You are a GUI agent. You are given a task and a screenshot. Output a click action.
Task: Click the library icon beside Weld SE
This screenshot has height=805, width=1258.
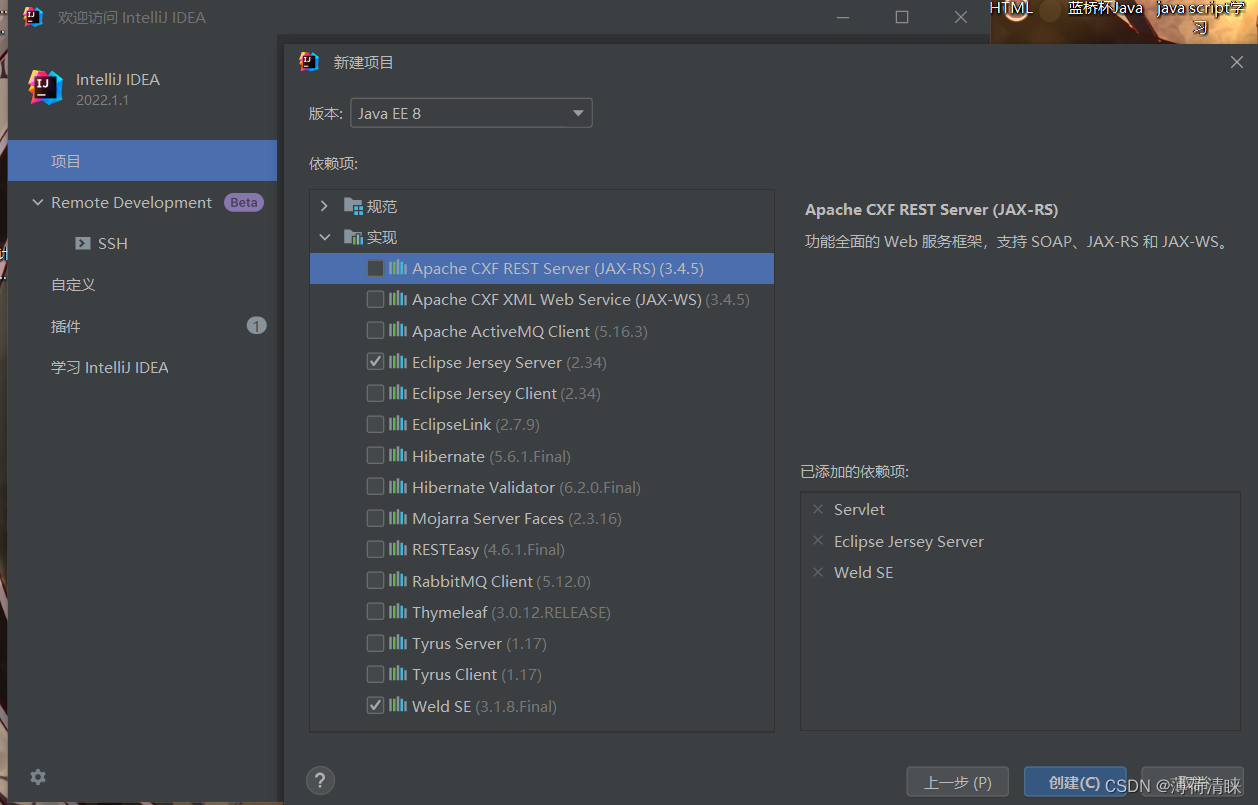(x=398, y=706)
